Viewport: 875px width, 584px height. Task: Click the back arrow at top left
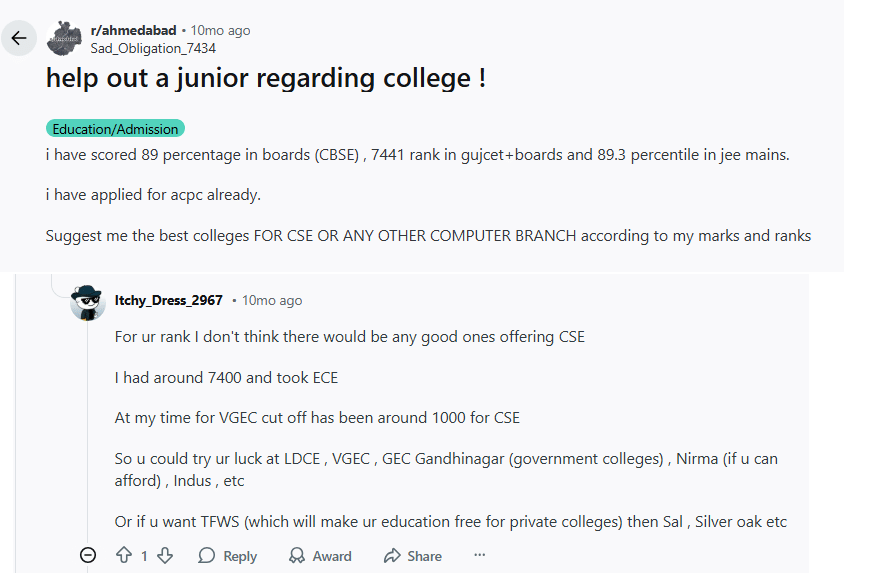(x=18, y=37)
